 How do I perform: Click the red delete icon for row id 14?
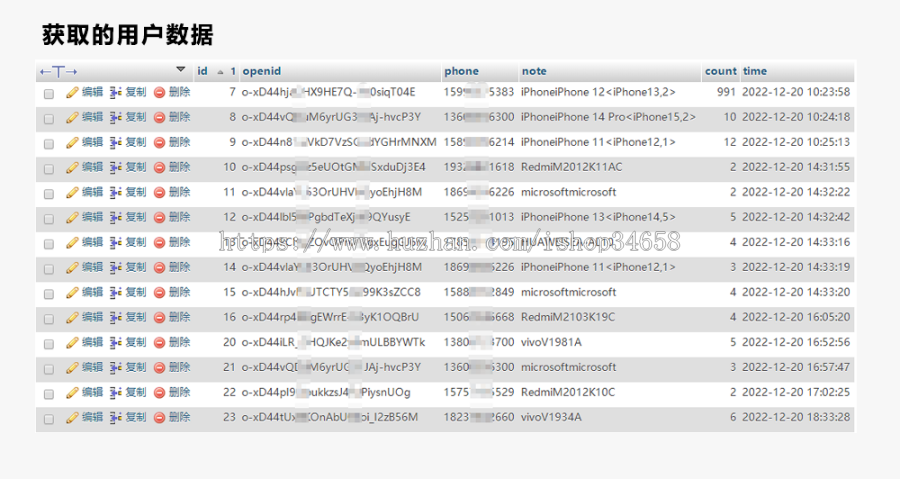160,267
